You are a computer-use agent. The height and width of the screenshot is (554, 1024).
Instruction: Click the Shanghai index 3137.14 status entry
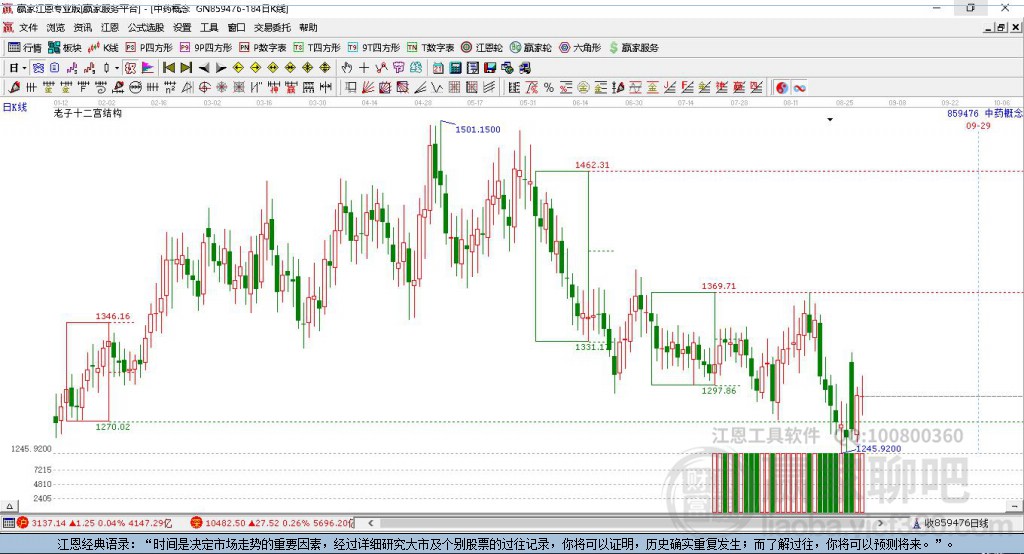95,523
